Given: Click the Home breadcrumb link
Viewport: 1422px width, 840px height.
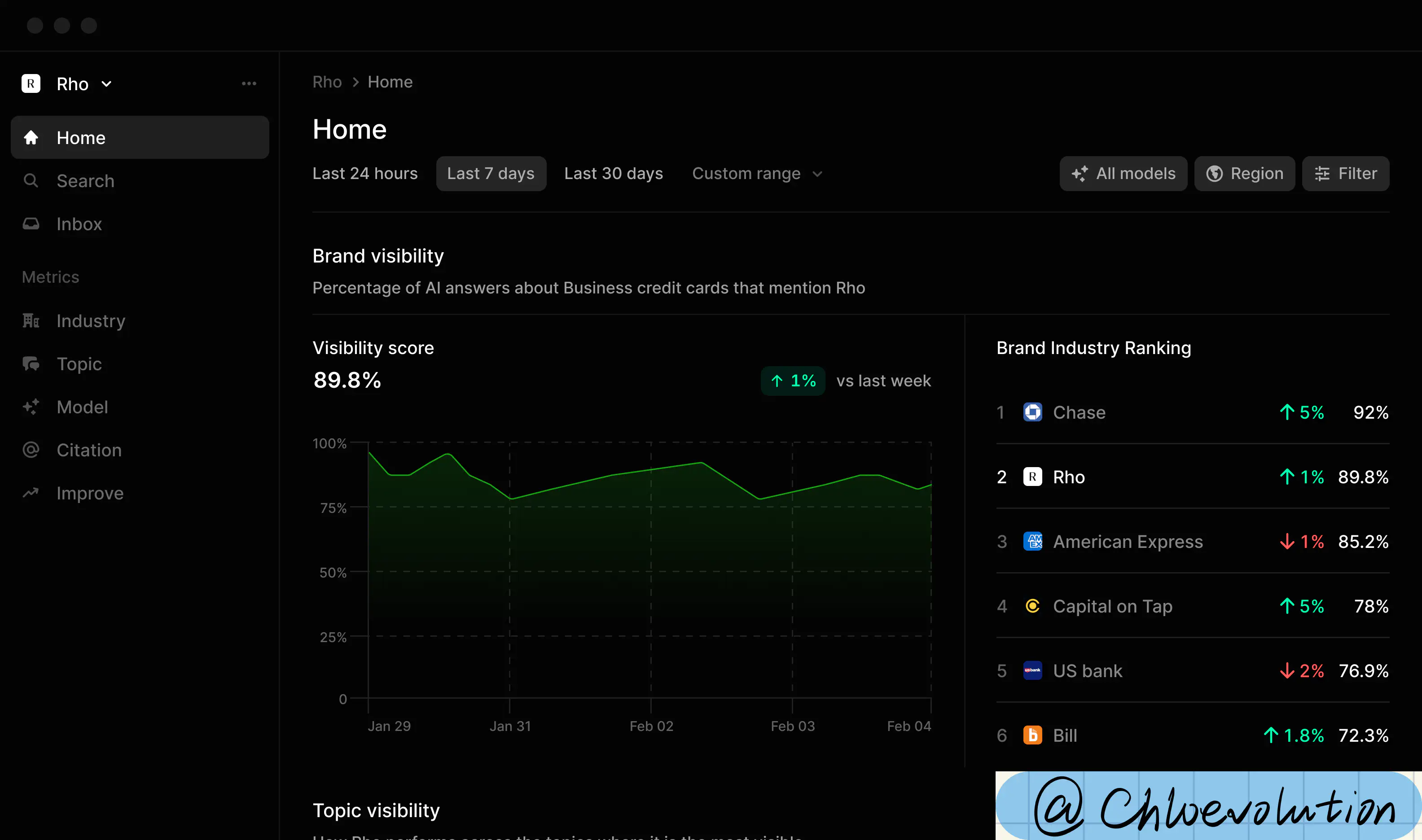Looking at the screenshot, I should (390, 82).
